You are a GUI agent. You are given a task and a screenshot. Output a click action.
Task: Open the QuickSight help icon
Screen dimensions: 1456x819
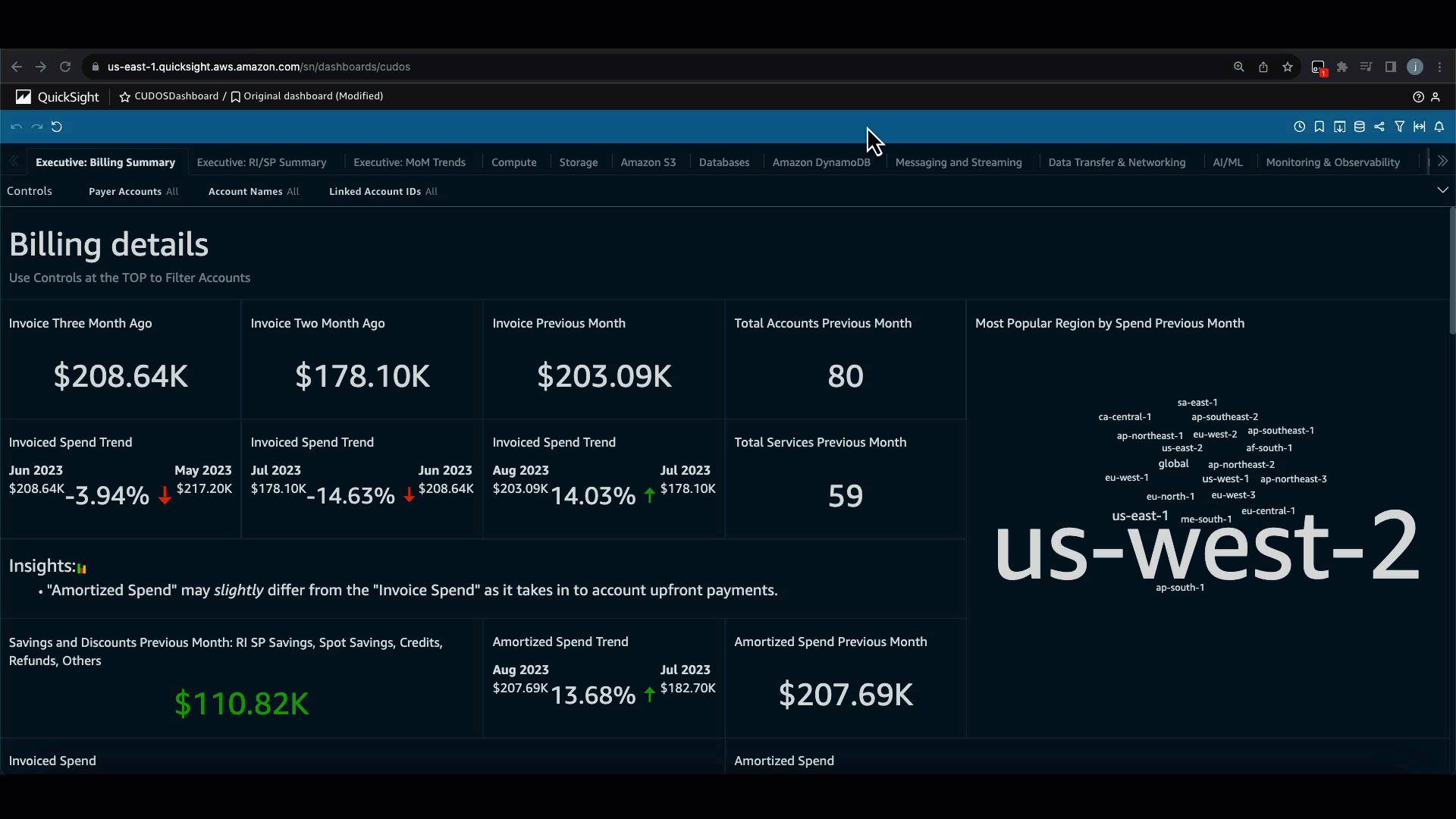click(1418, 97)
